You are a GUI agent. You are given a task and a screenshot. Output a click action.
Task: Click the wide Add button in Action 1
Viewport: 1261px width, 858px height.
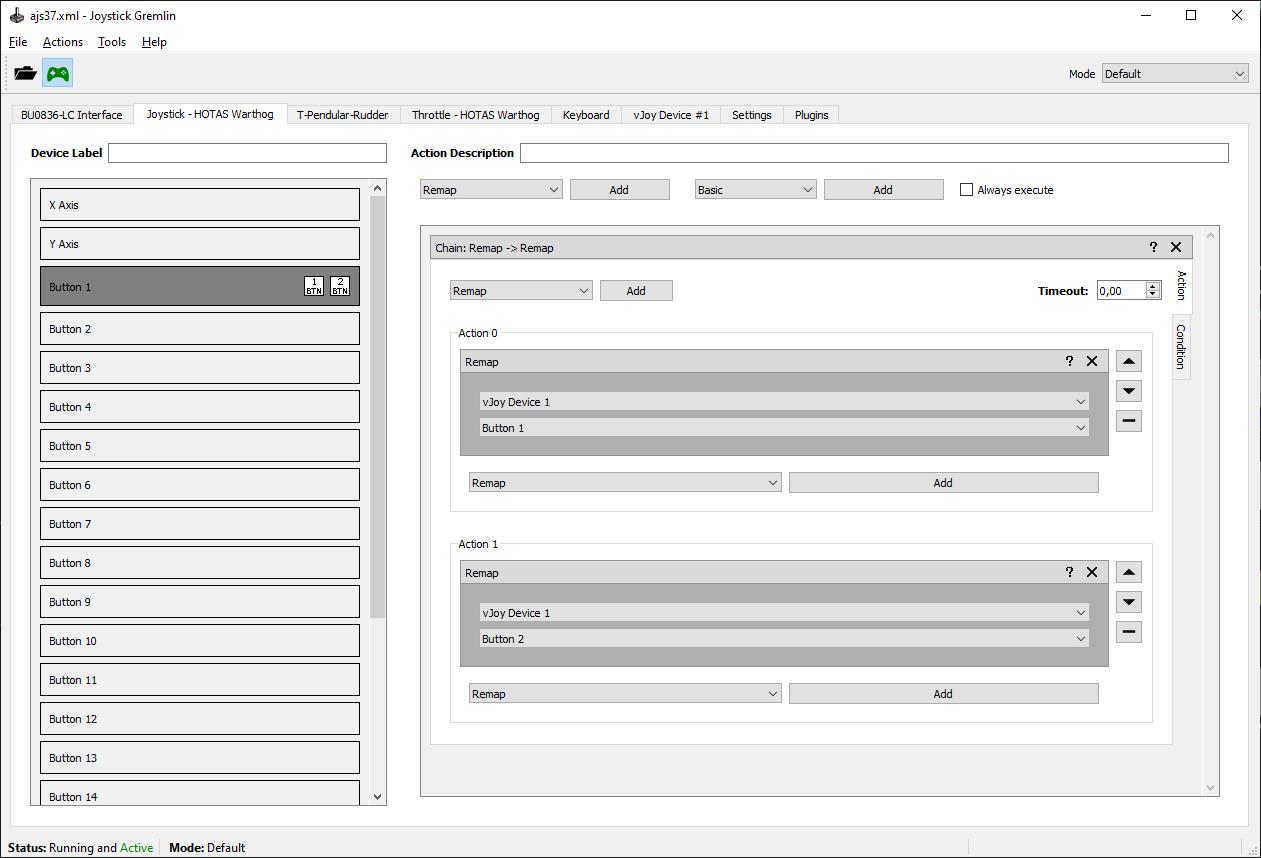943,694
